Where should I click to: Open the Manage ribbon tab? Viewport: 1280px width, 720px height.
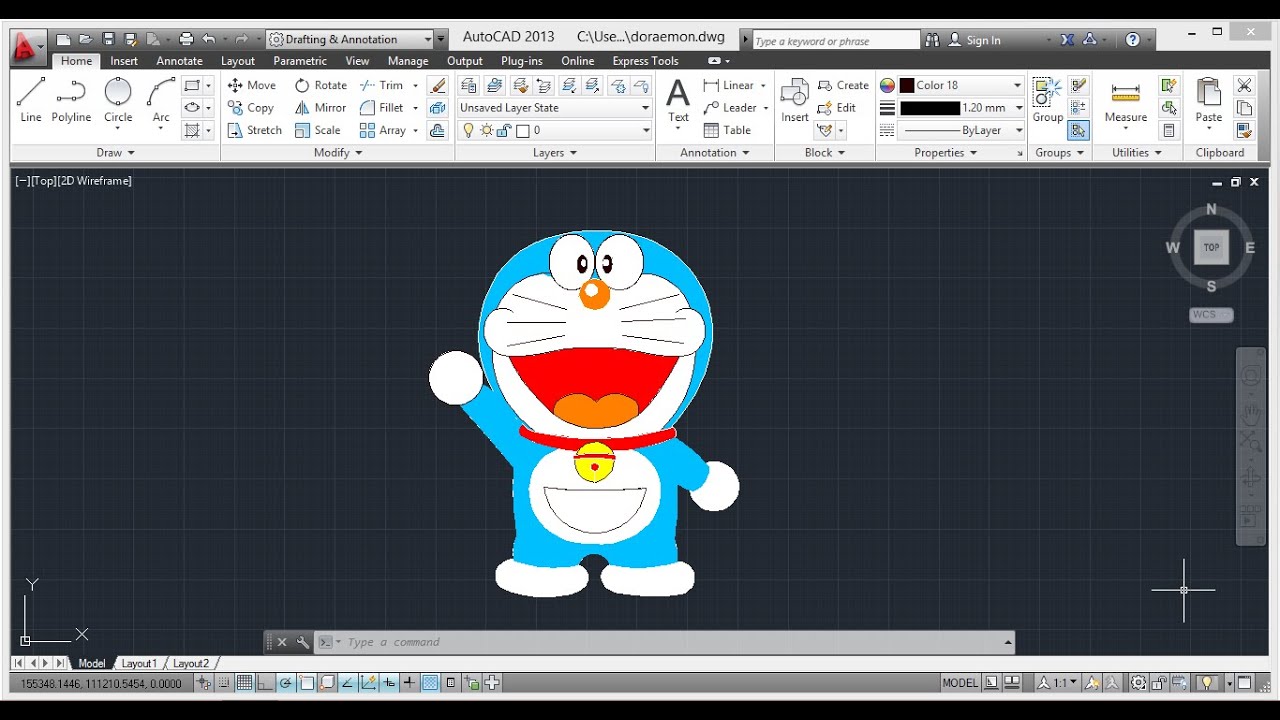pyautogui.click(x=408, y=61)
